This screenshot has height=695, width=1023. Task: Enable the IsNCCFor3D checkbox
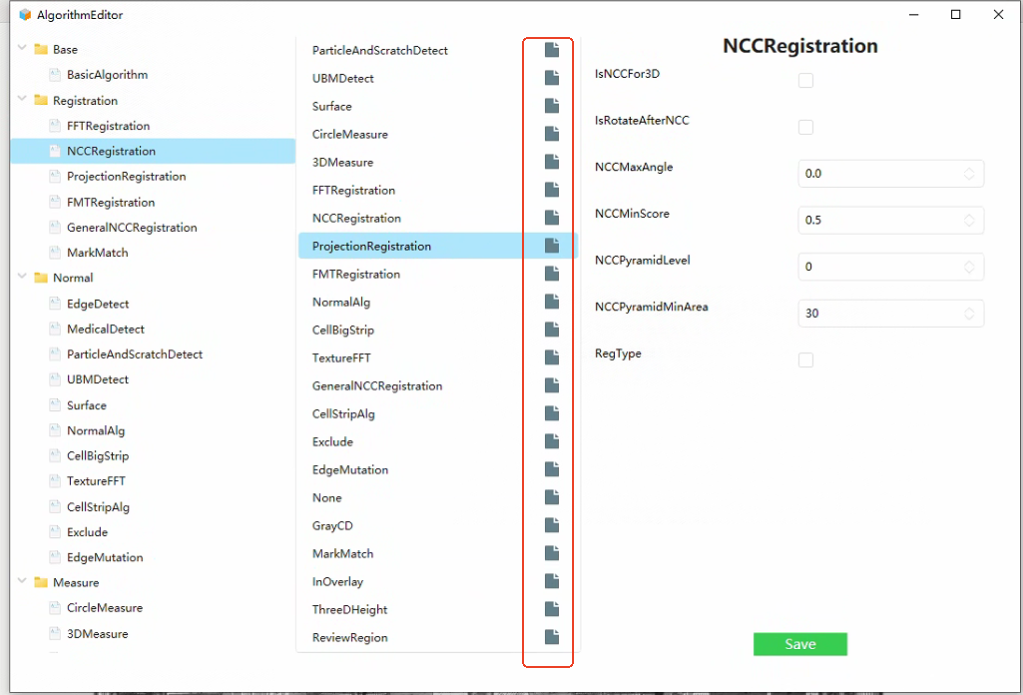(x=806, y=80)
